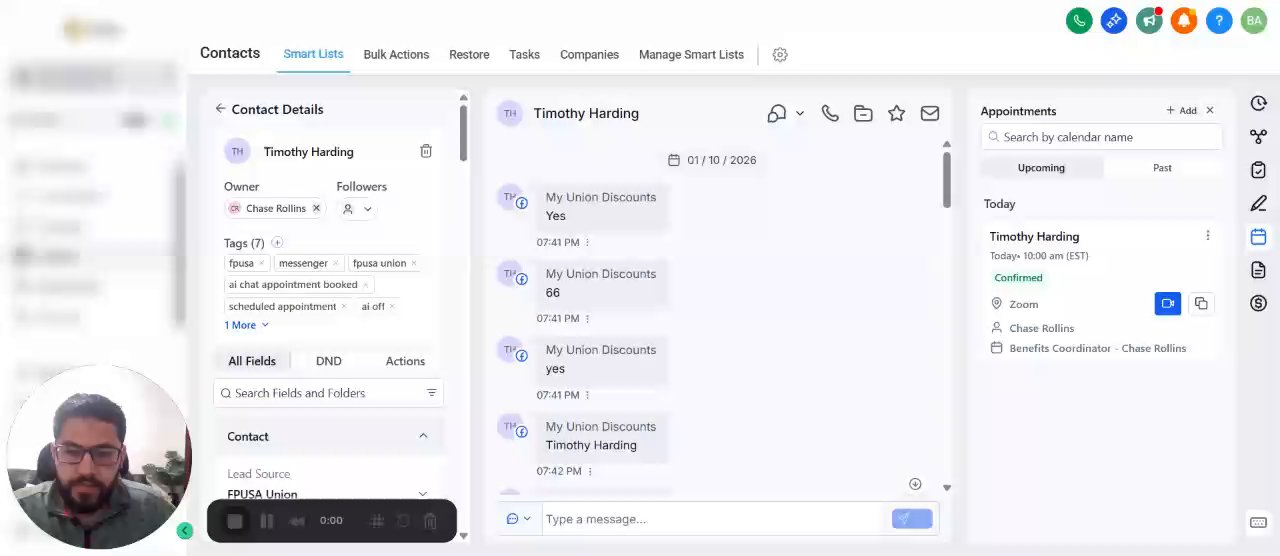Click Search by calendar name field
1280x556 pixels.
pos(1102,137)
